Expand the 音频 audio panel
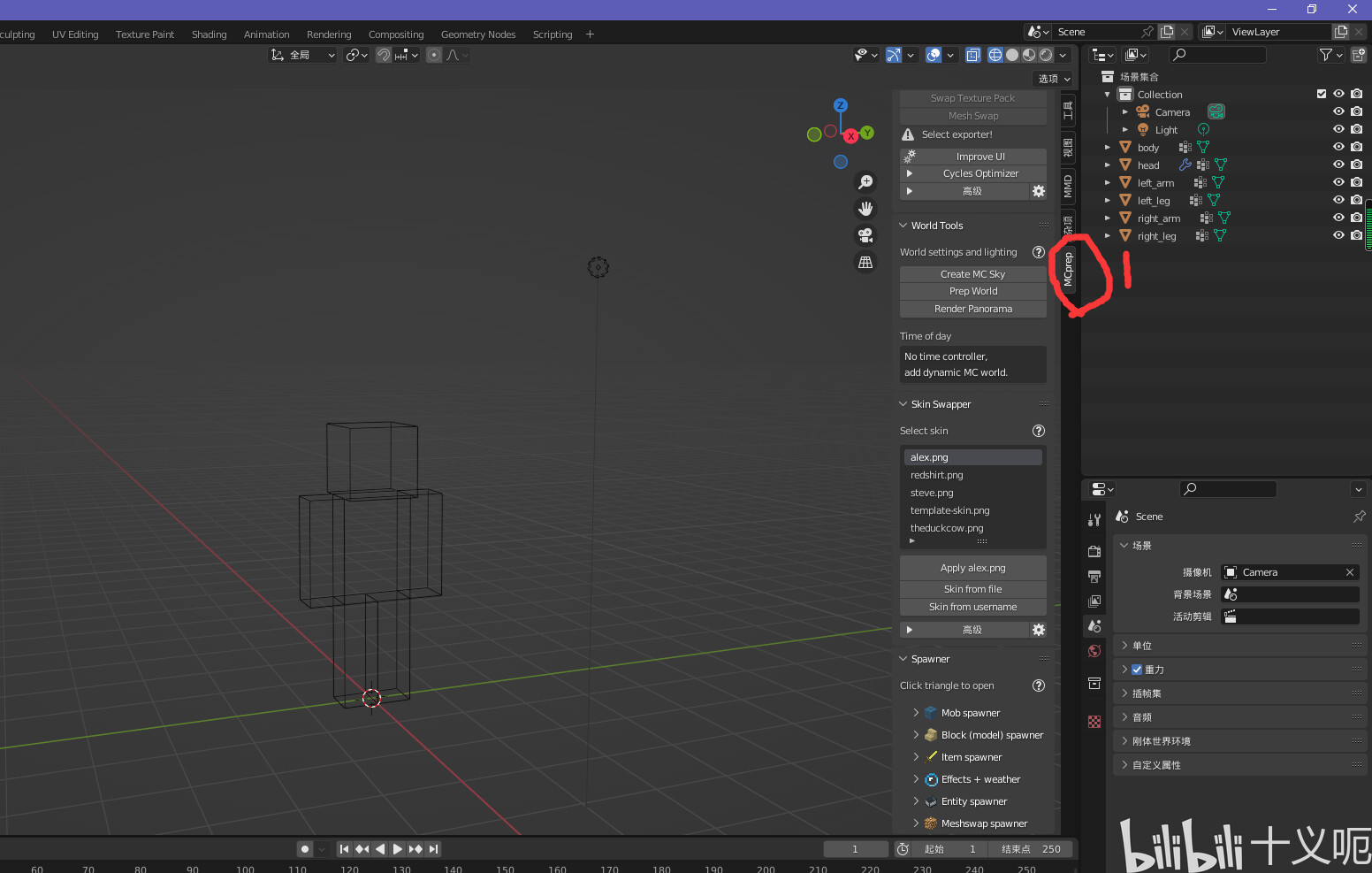 click(1125, 717)
